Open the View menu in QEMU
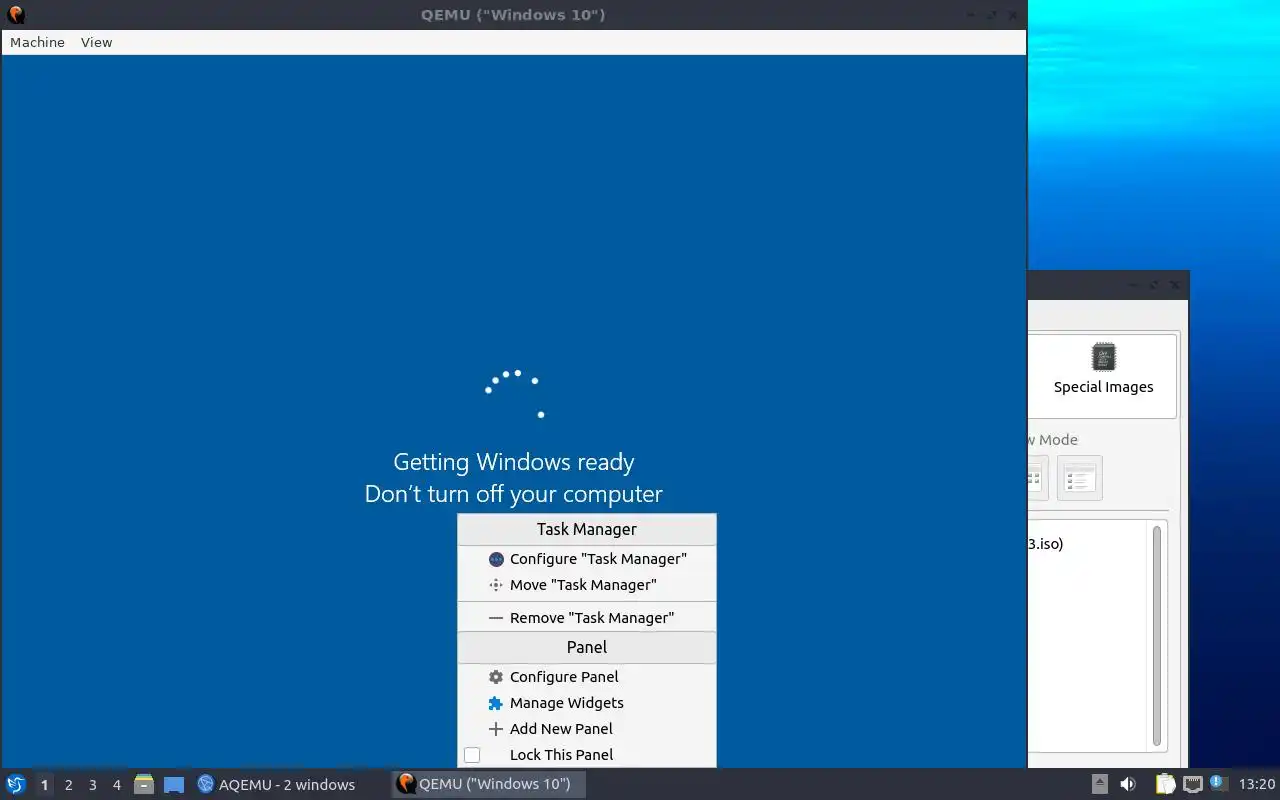The width and height of the screenshot is (1280, 800). point(96,42)
